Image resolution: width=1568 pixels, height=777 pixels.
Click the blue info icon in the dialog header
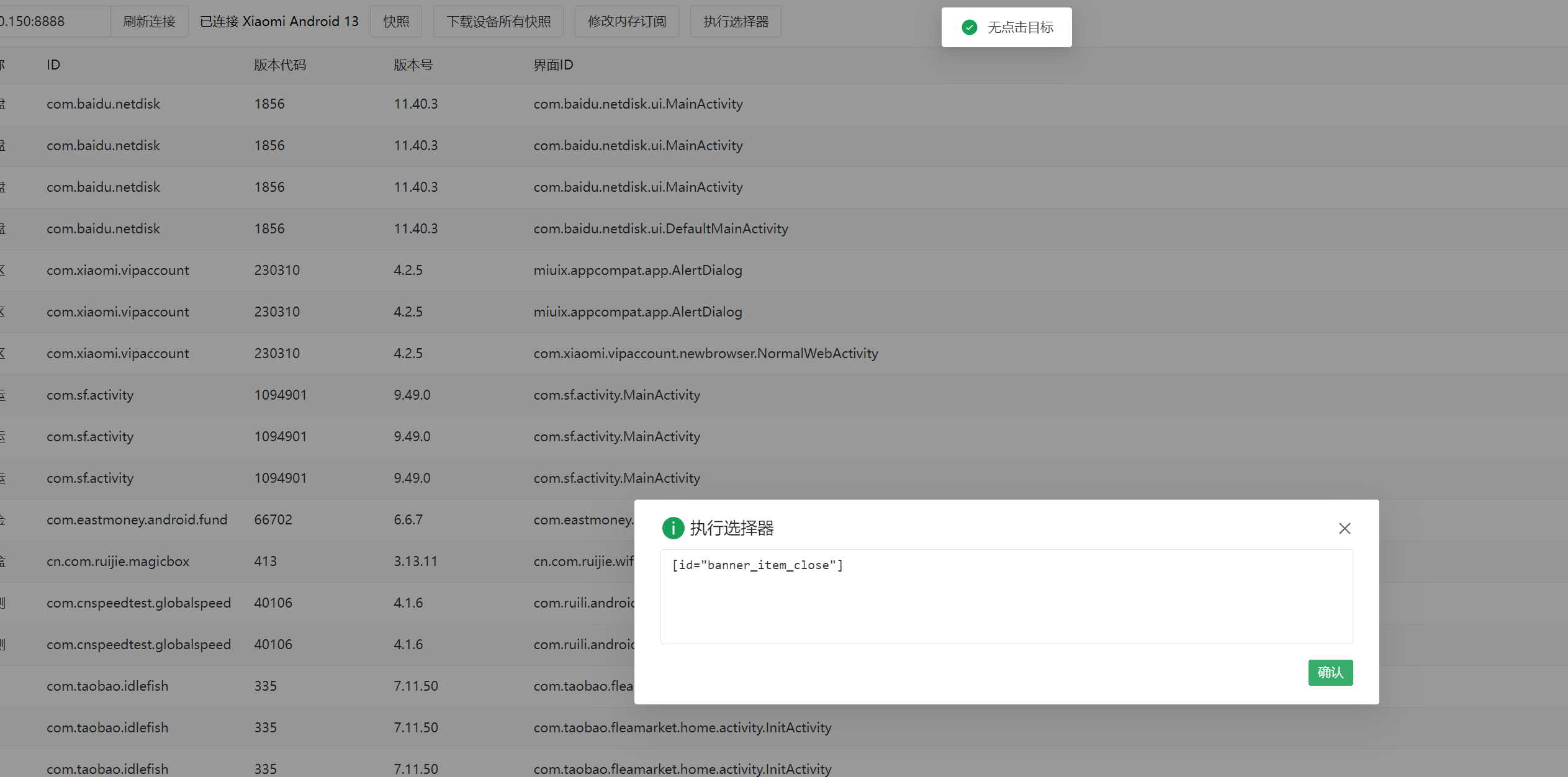point(674,528)
